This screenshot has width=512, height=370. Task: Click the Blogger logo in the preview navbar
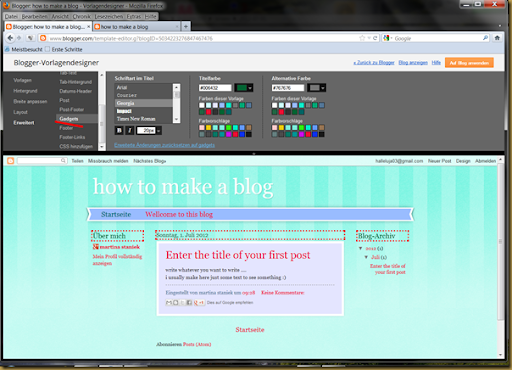click(x=10, y=161)
